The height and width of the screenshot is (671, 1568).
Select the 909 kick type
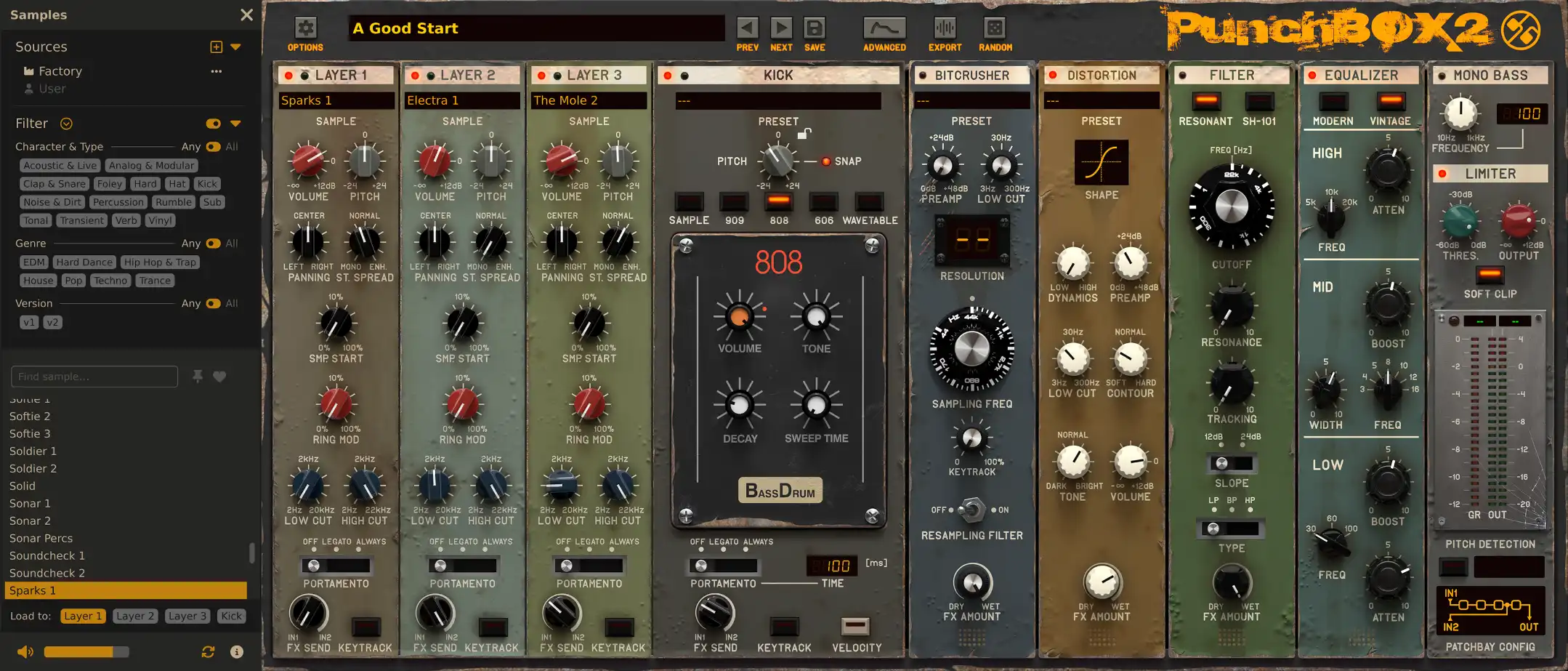(x=734, y=201)
